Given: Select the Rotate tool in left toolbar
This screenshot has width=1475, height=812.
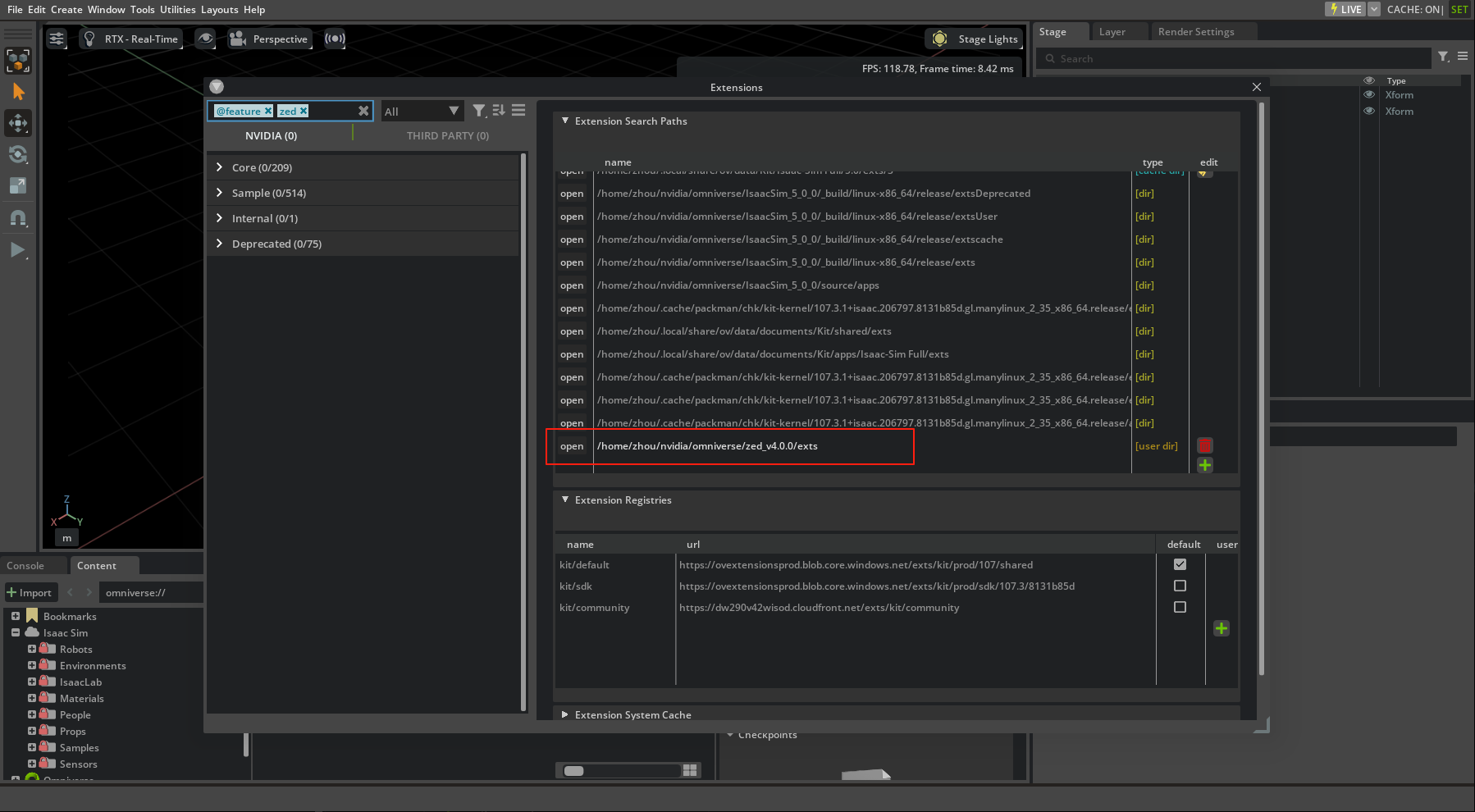Looking at the screenshot, I should click(18, 154).
